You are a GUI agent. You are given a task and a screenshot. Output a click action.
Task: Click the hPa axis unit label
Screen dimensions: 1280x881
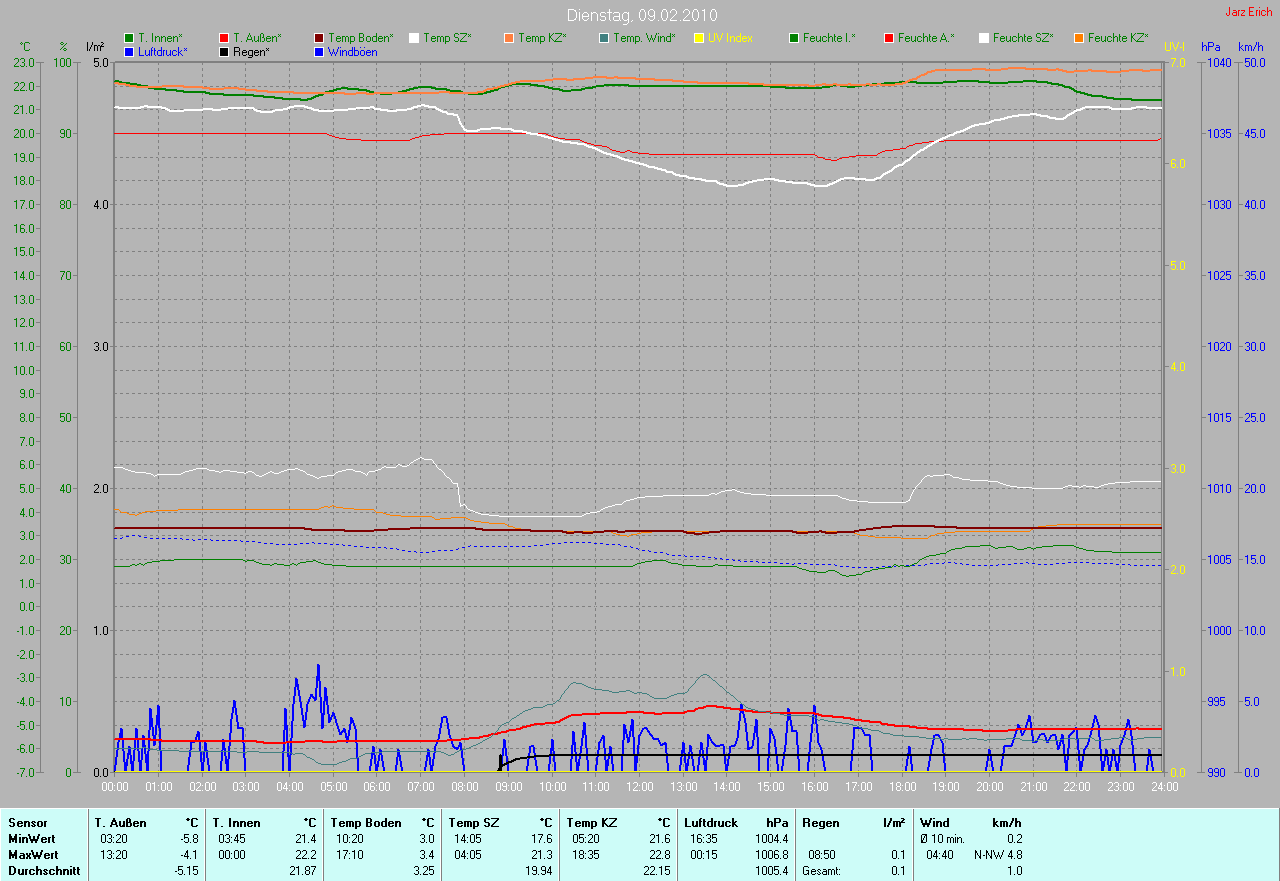tap(1211, 47)
